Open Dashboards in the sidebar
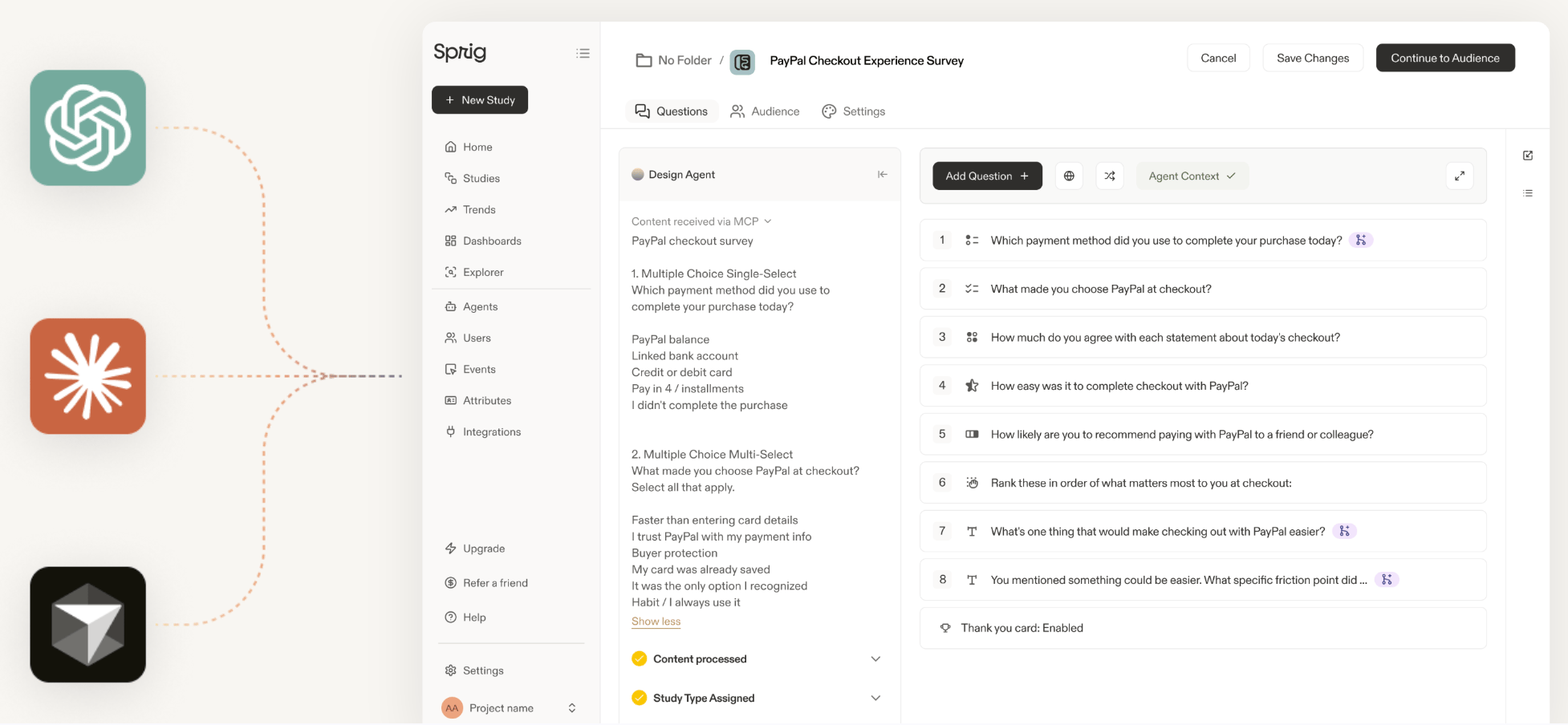 point(483,241)
